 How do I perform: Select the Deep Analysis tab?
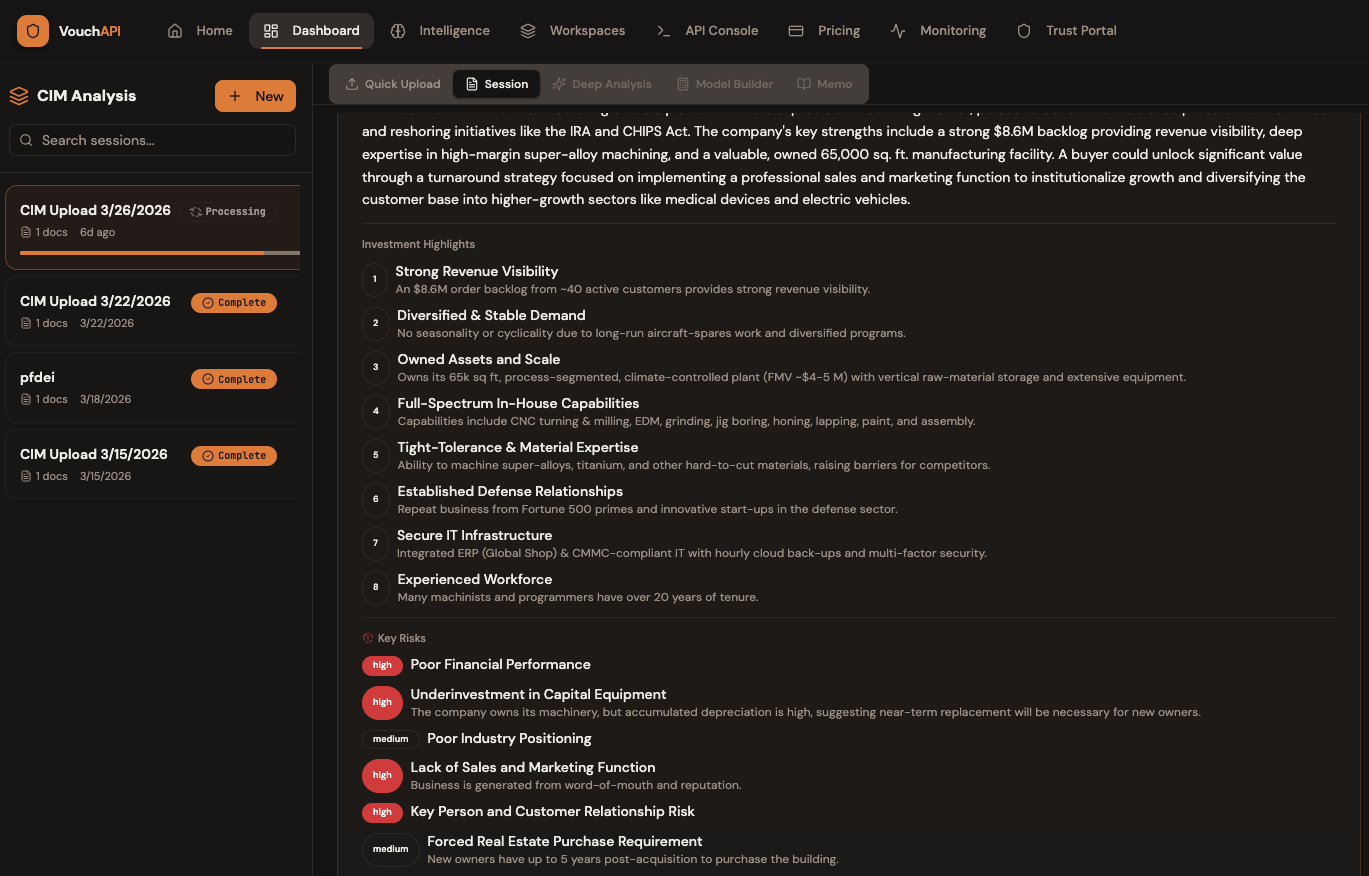click(x=602, y=84)
